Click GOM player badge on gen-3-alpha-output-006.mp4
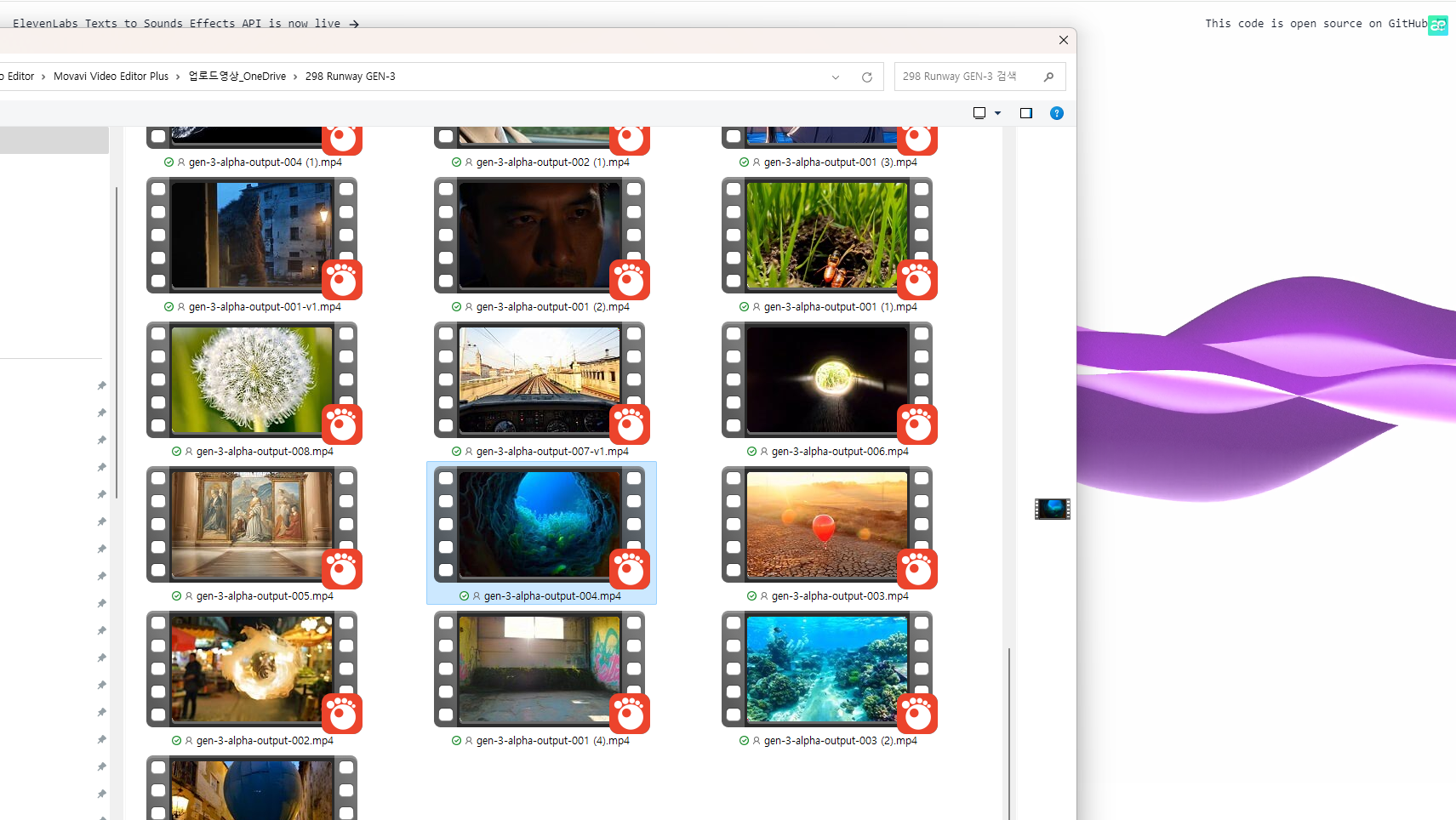The image size is (1456, 820). pos(917,424)
